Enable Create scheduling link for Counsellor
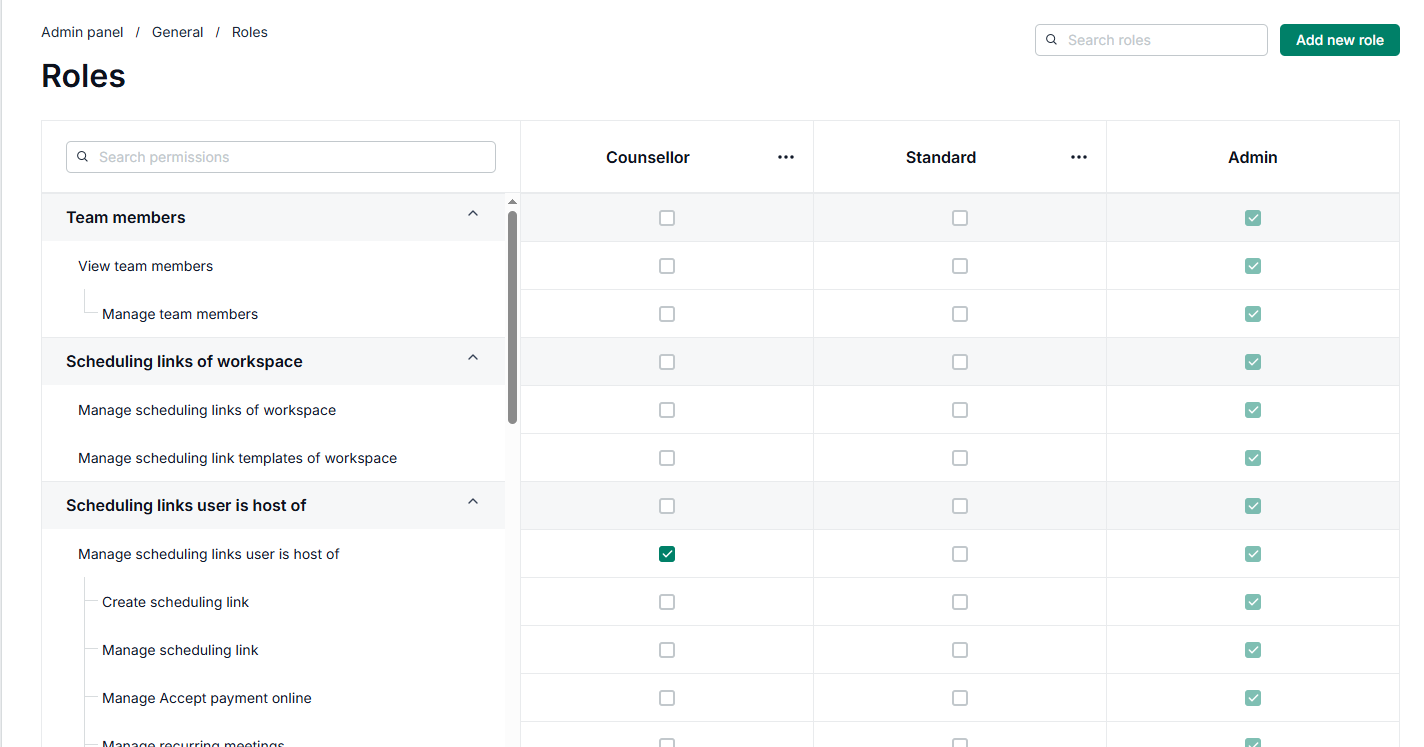Viewport: 1424px width, 747px height. coord(667,602)
